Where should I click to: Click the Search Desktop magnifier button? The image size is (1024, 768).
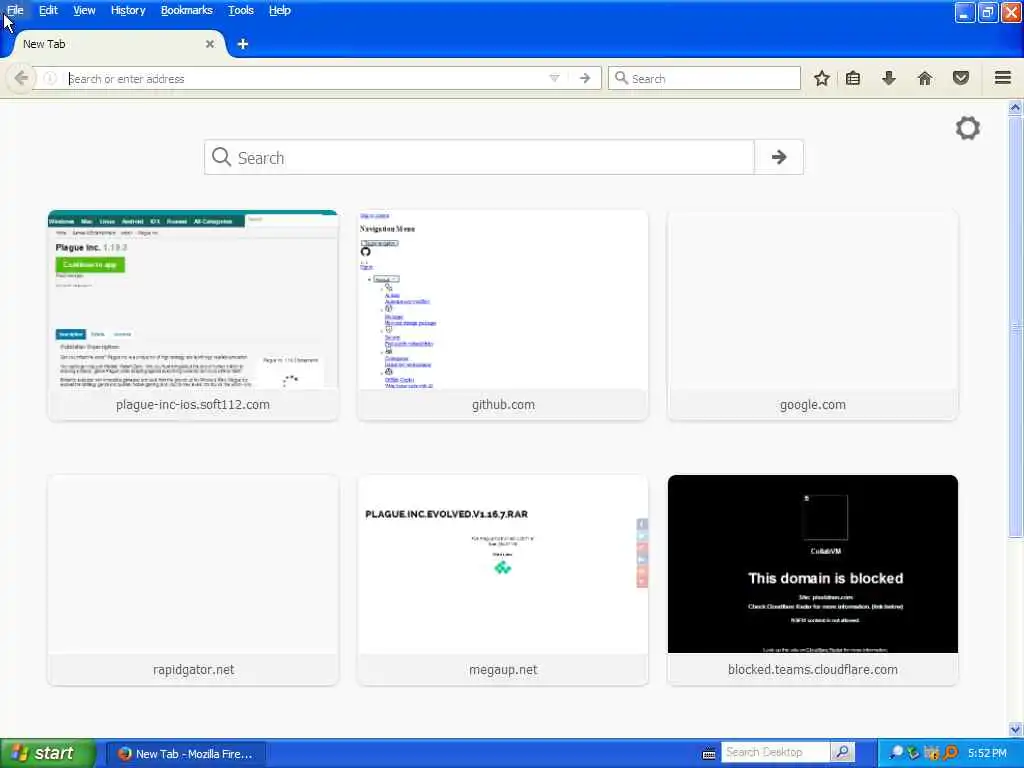point(842,752)
